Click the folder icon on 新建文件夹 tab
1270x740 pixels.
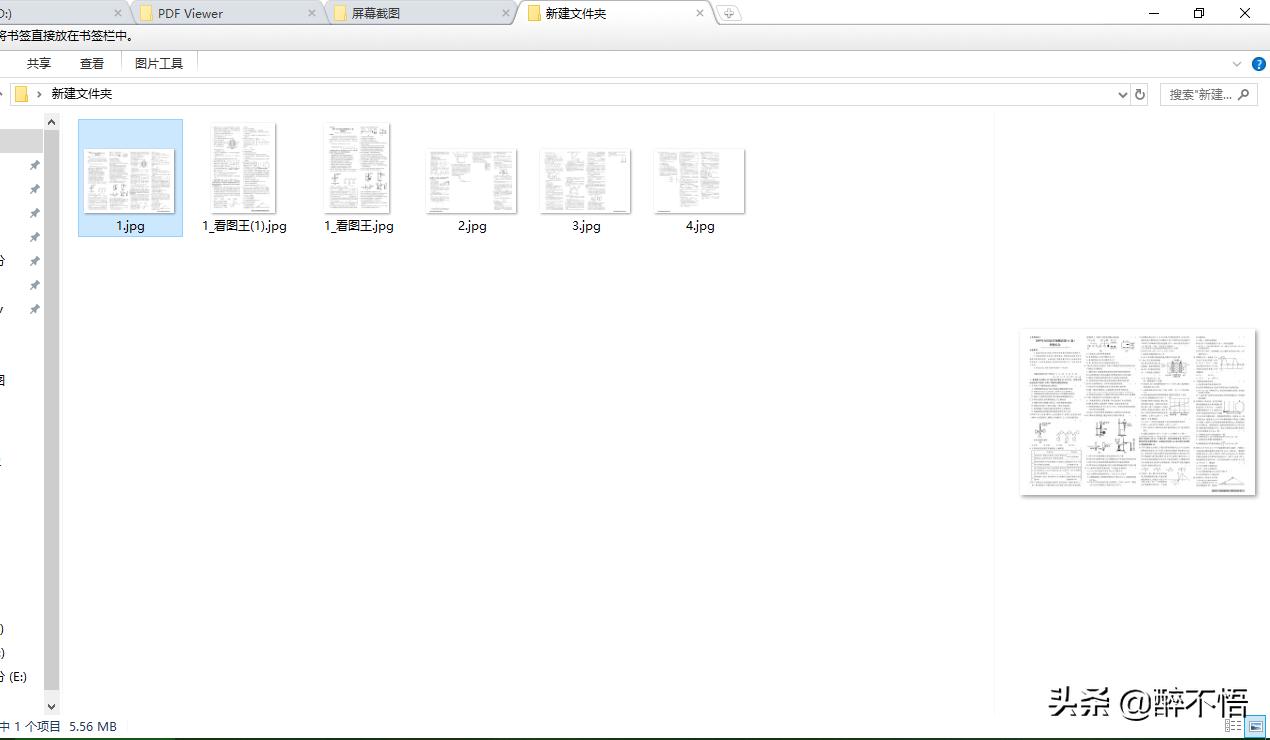[534, 13]
